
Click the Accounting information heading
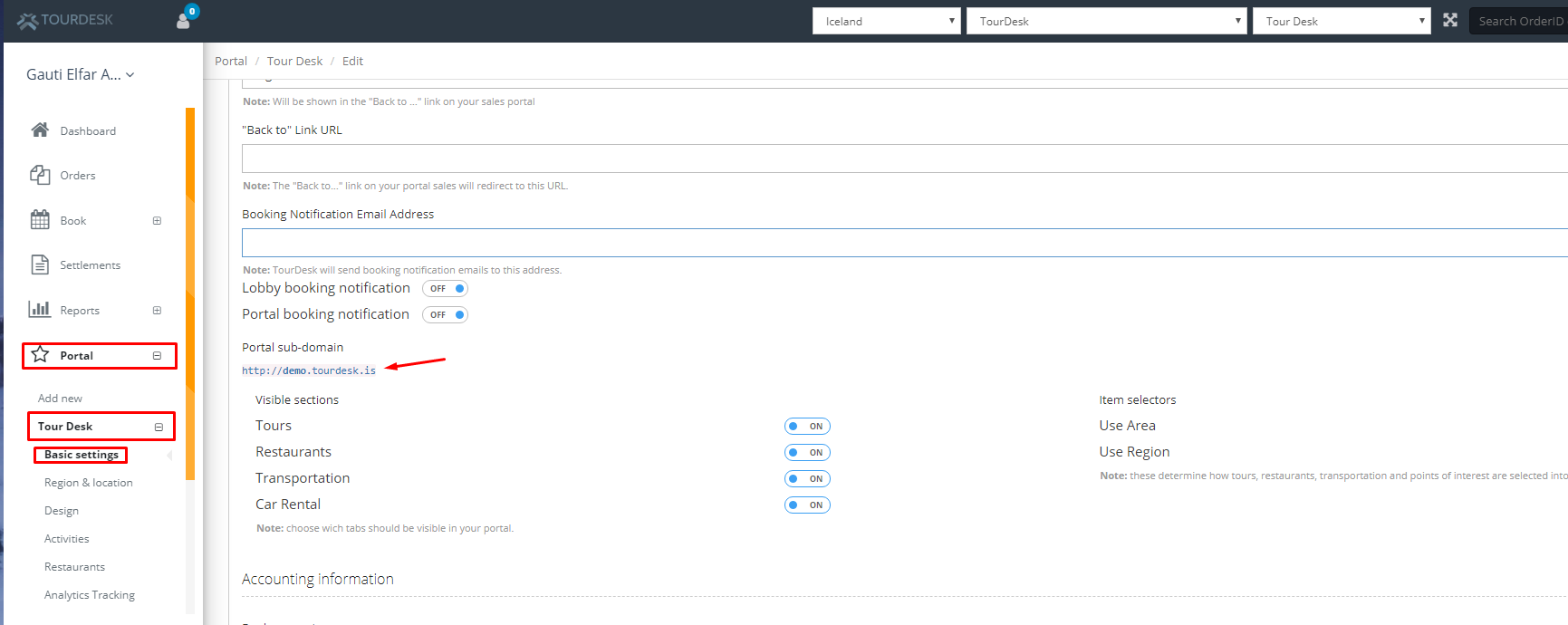pos(318,579)
